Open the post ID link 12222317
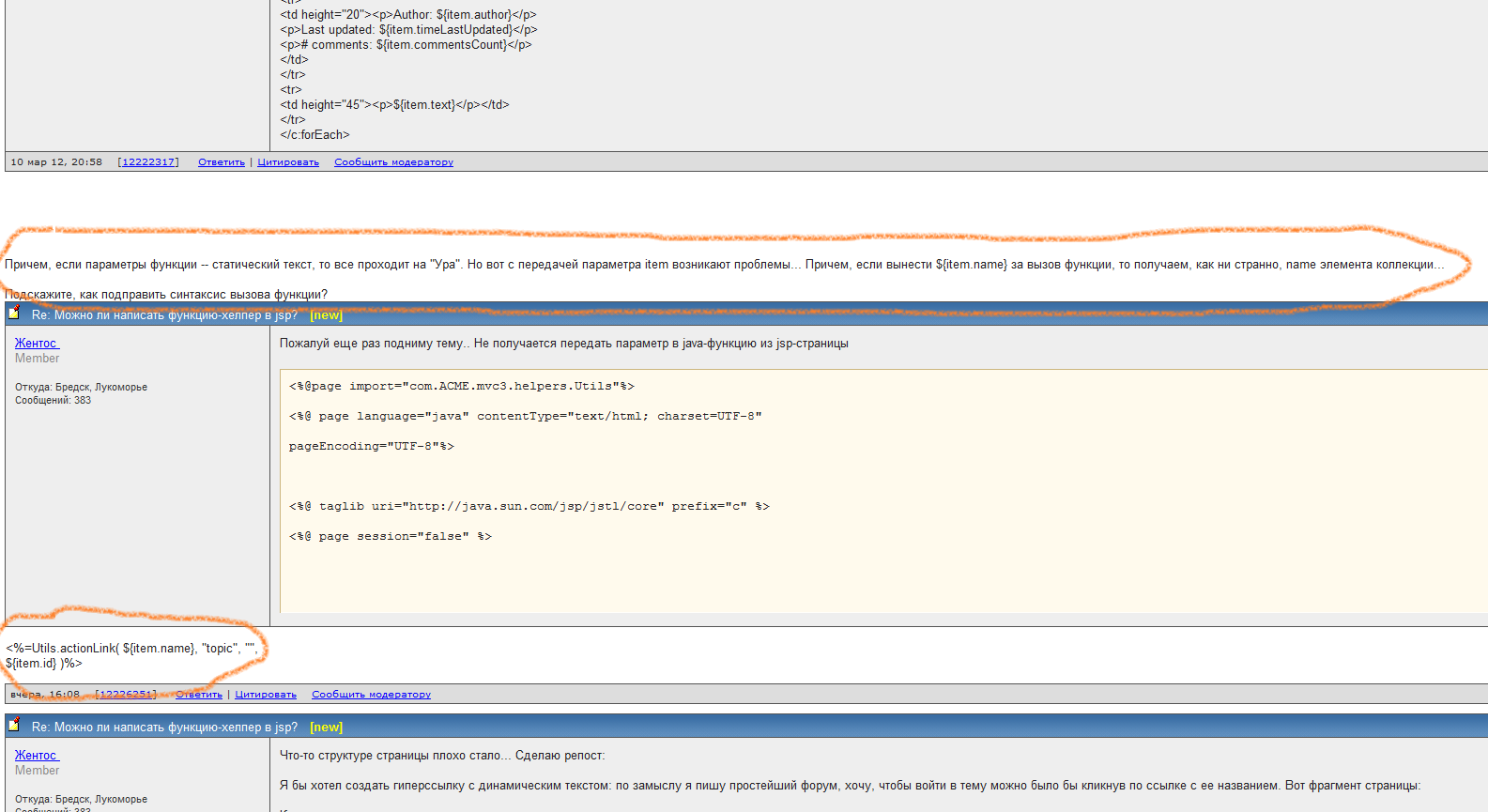This screenshot has width=1488, height=812. click(148, 162)
